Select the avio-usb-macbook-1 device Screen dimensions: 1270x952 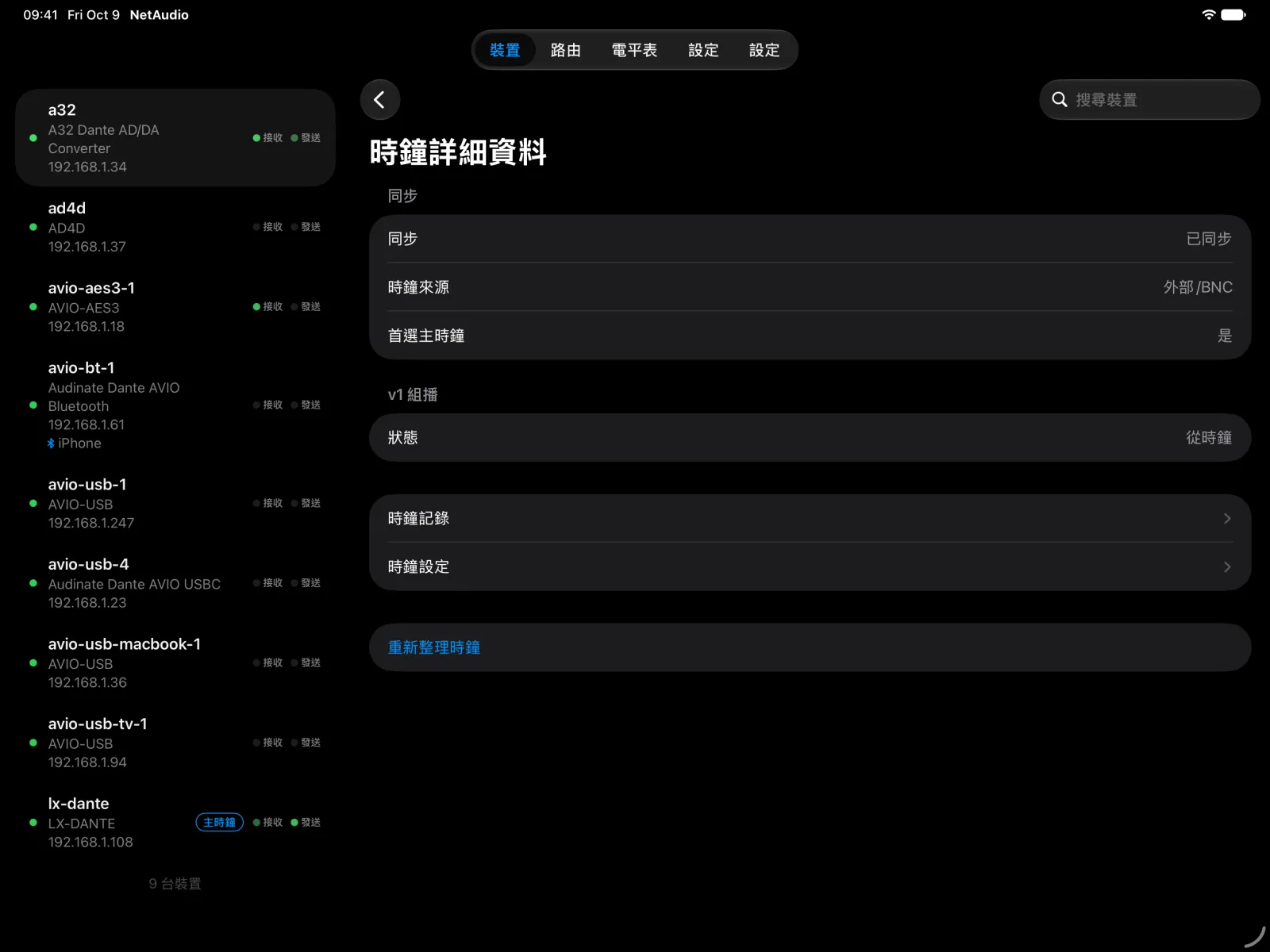pos(175,663)
